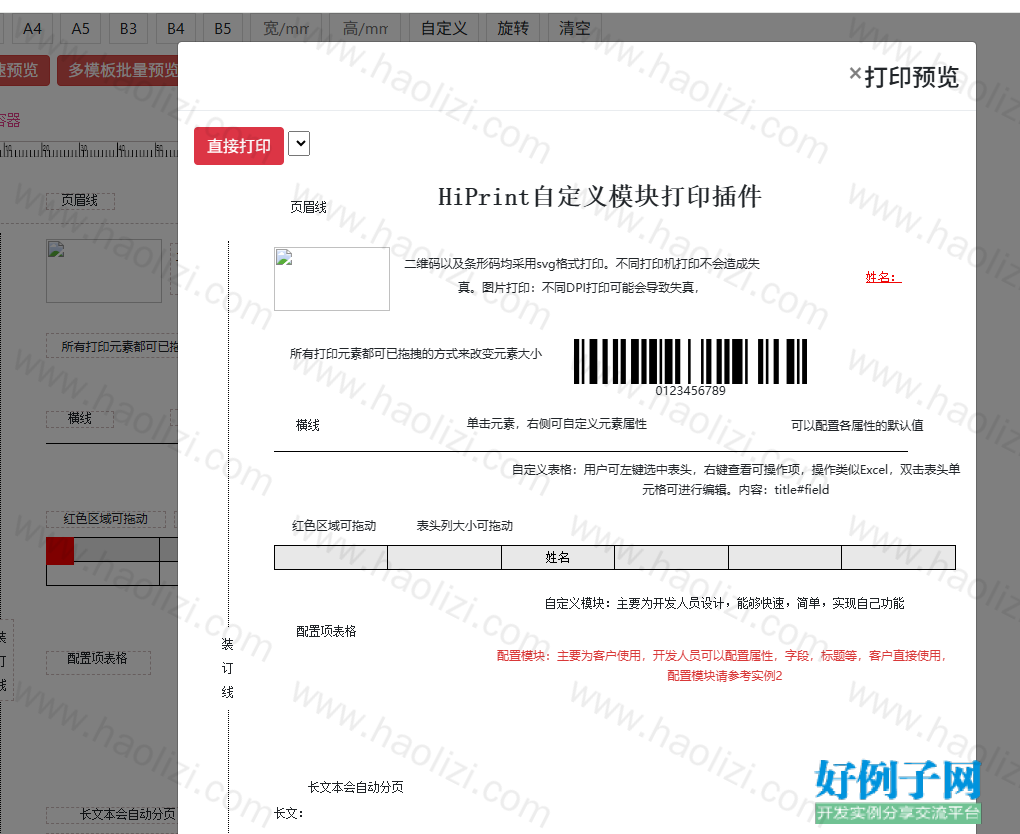Close the 打印预览 dialog with the × icon
The height and width of the screenshot is (834, 1020).
[x=855, y=74]
